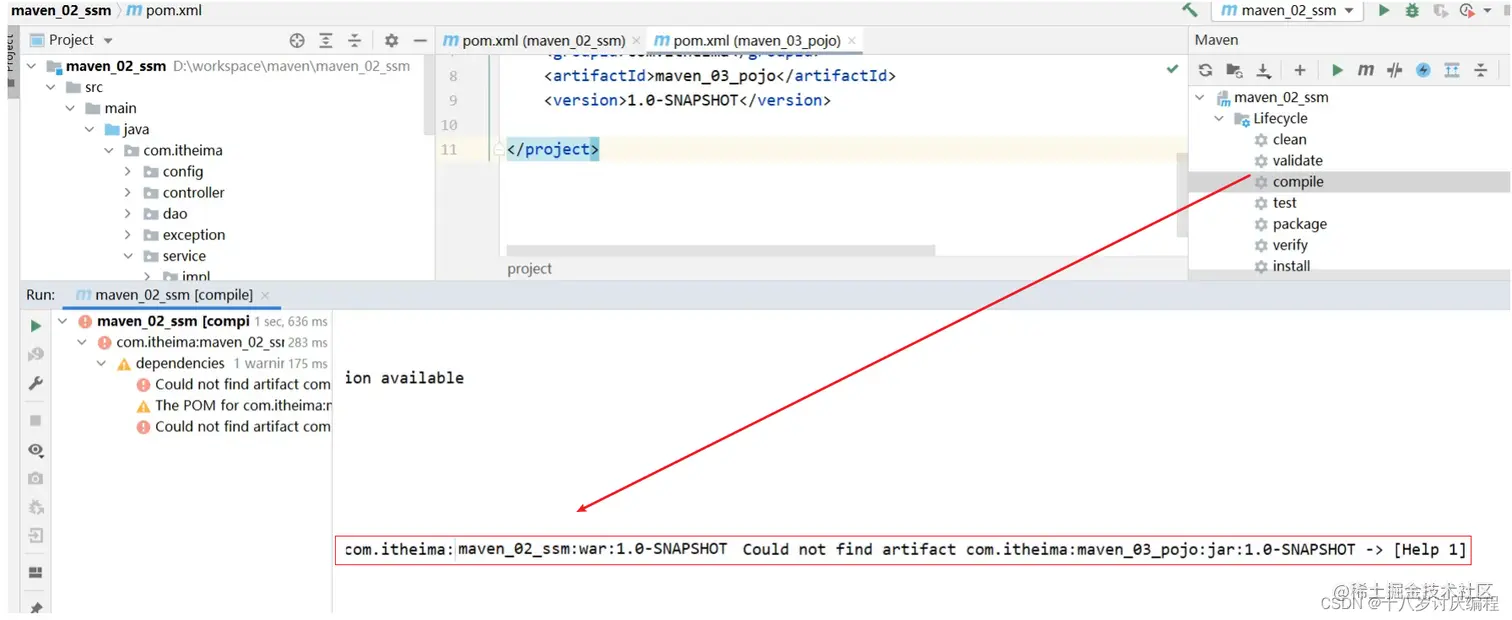Viewport: 1512px width, 620px height.
Task: Click the Stop square icon in Run panel
Action: tap(36, 421)
